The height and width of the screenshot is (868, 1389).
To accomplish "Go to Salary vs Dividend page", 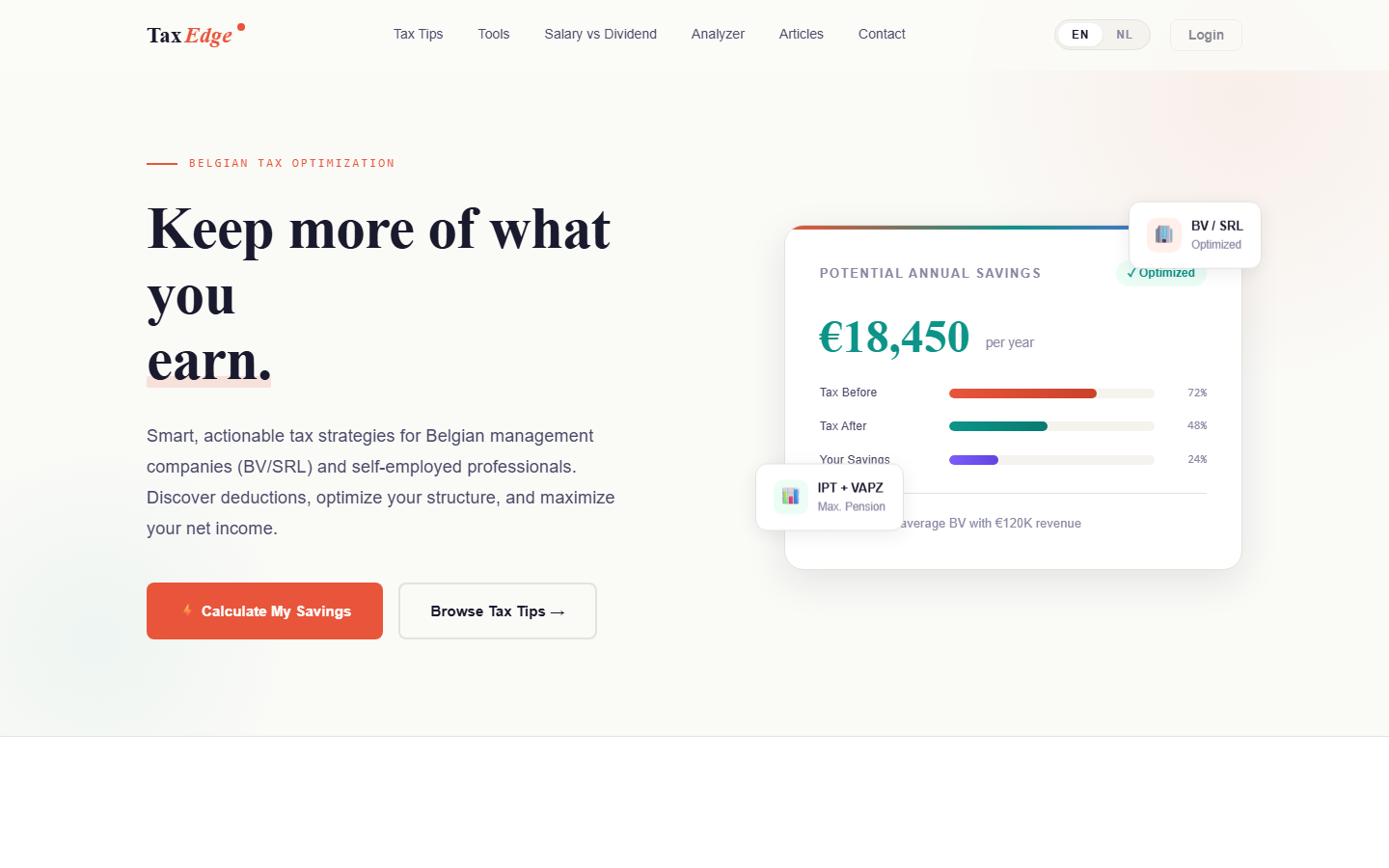I will [601, 34].
